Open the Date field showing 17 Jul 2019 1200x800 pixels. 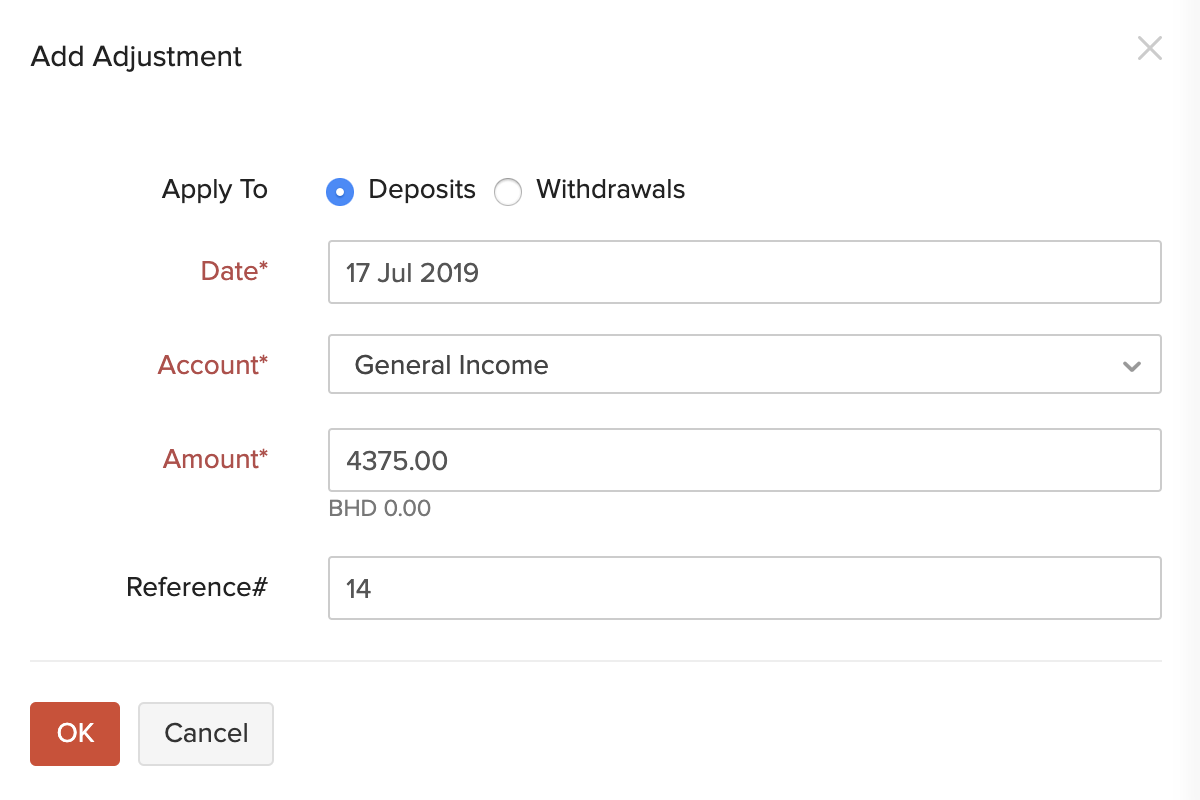click(x=745, y=272)
